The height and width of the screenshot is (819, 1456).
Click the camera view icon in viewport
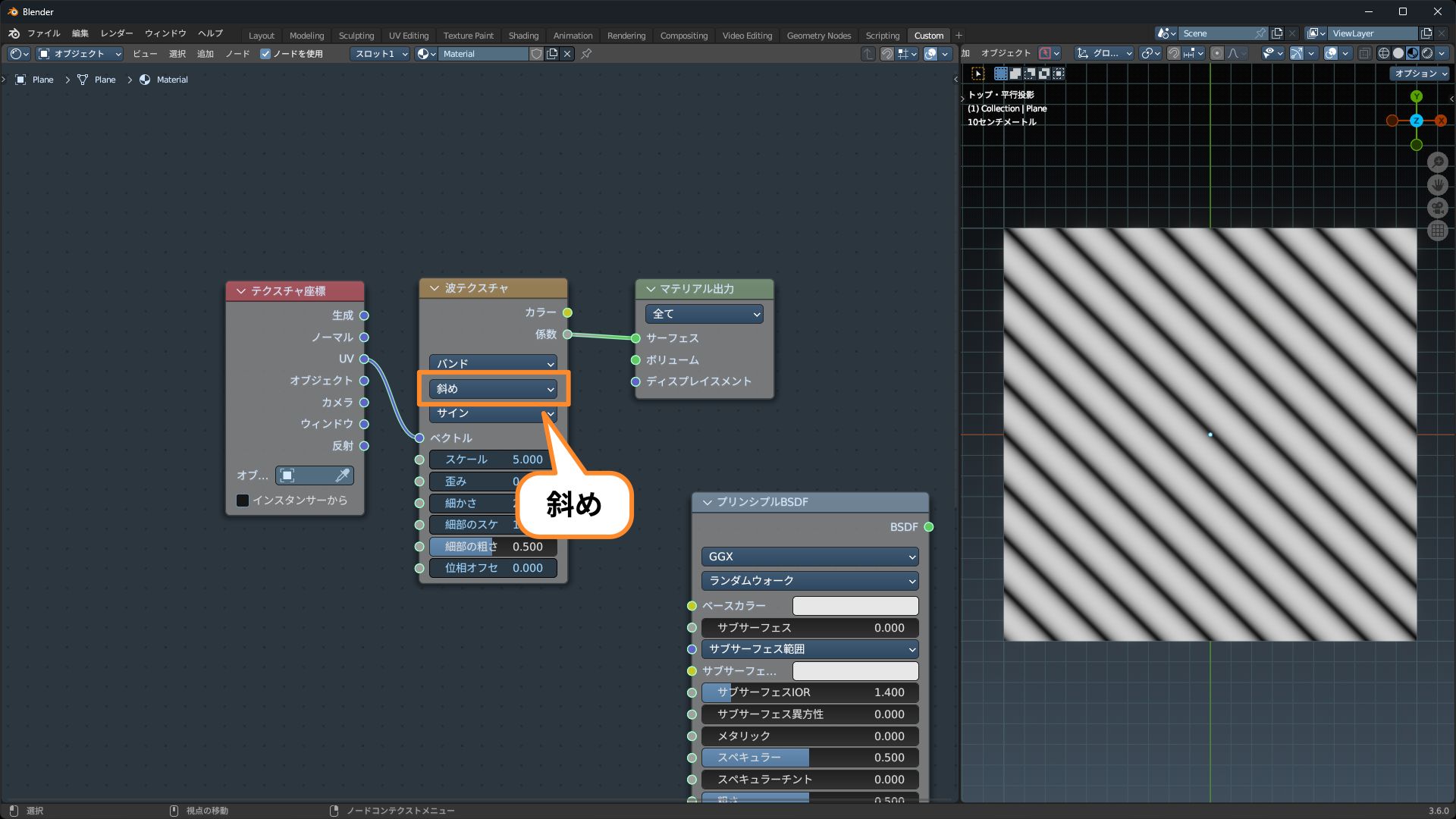point(1437,208)
